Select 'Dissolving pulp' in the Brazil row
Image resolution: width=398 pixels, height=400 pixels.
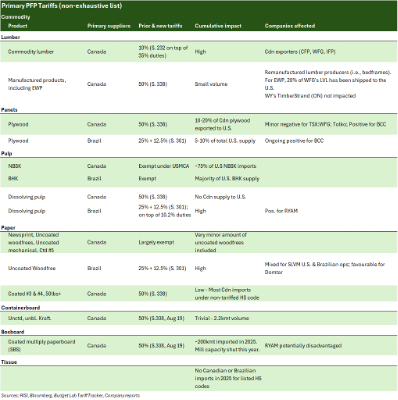(x=26, y=211)
